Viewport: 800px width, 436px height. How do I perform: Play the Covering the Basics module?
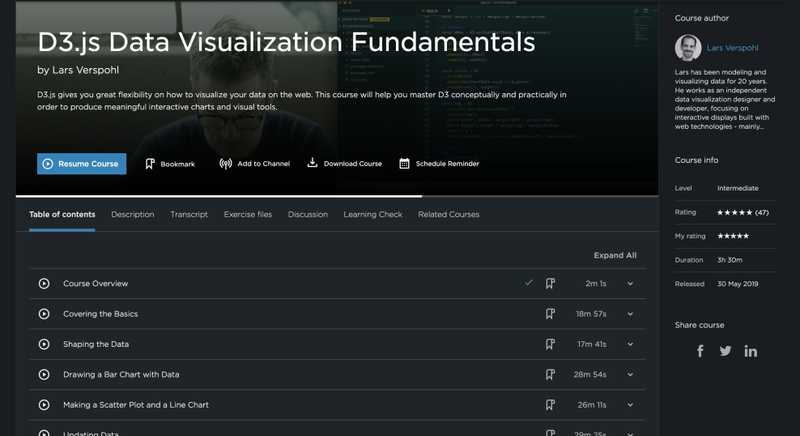point(44,314)
